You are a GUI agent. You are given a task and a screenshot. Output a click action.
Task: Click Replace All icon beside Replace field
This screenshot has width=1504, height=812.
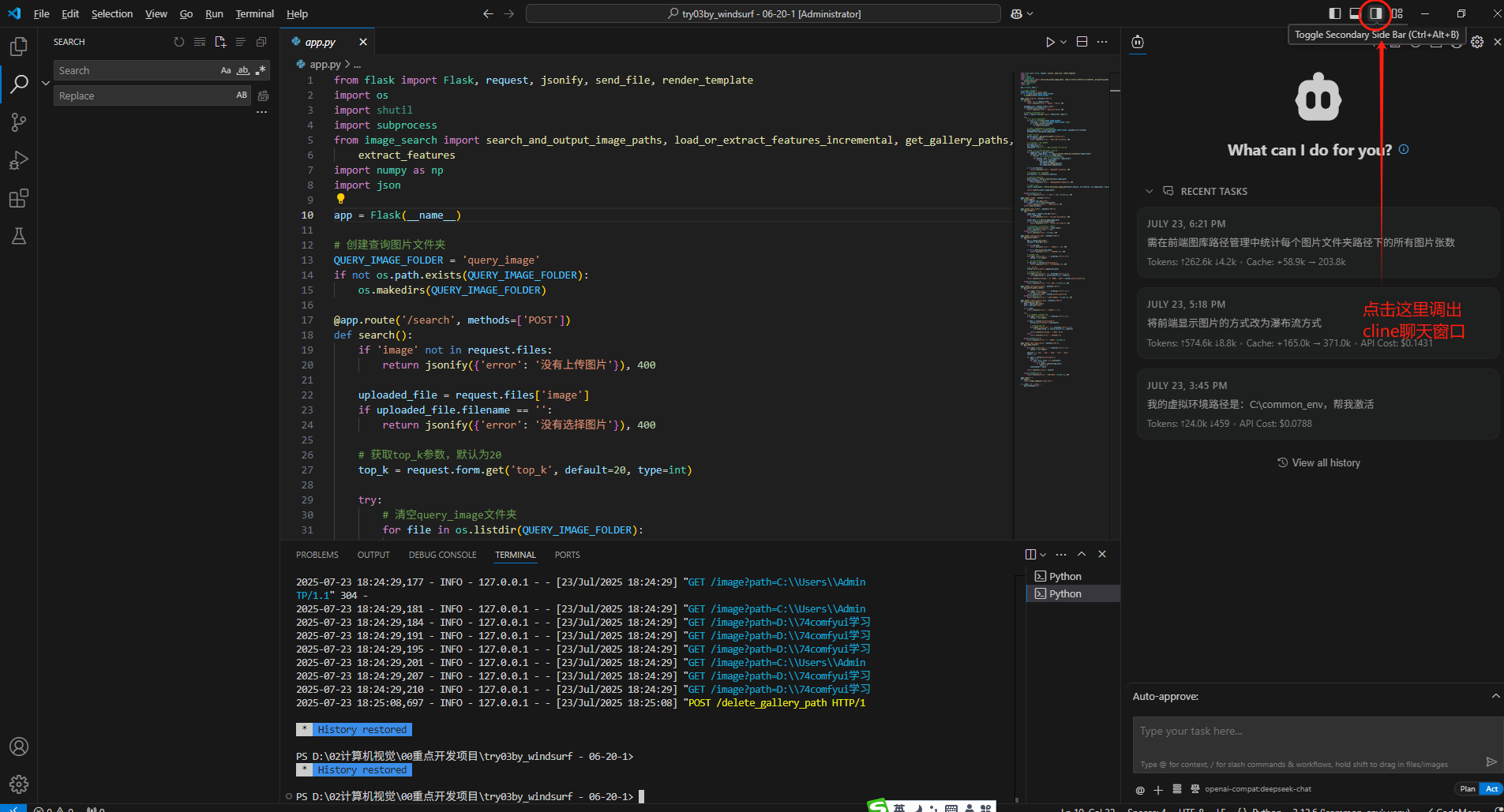point(263,95)
